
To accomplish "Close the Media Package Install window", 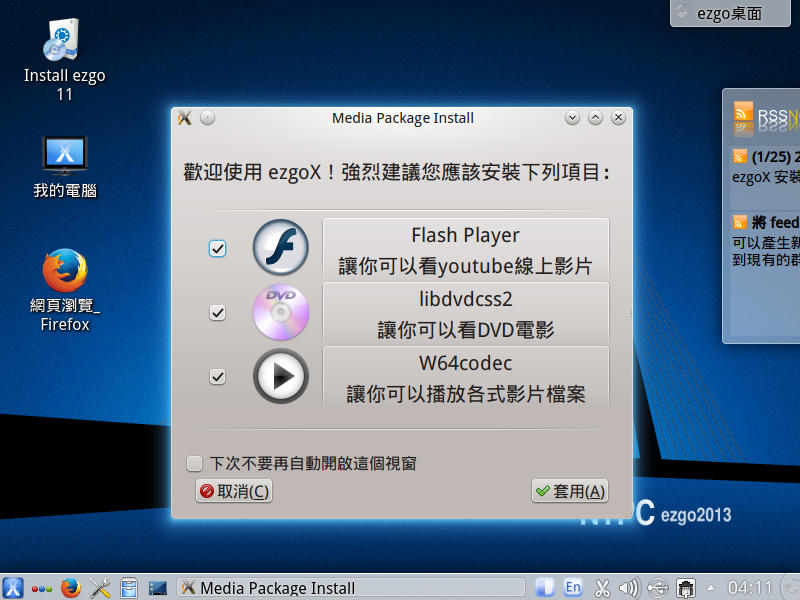I will (618, 118).
